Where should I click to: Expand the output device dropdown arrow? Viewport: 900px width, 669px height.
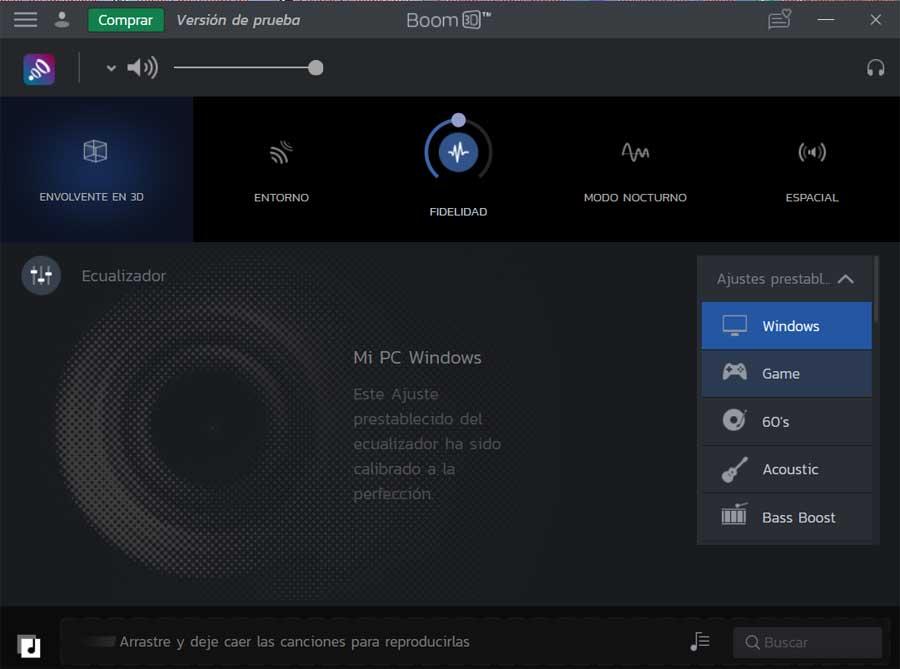click(x=111, y=68)
